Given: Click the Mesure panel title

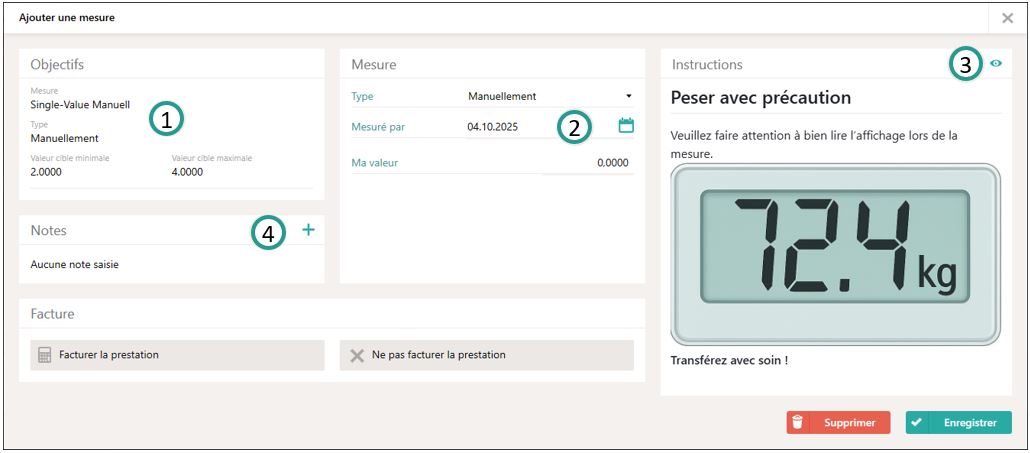Looking at the screenshot, I should tap(374, 64).
